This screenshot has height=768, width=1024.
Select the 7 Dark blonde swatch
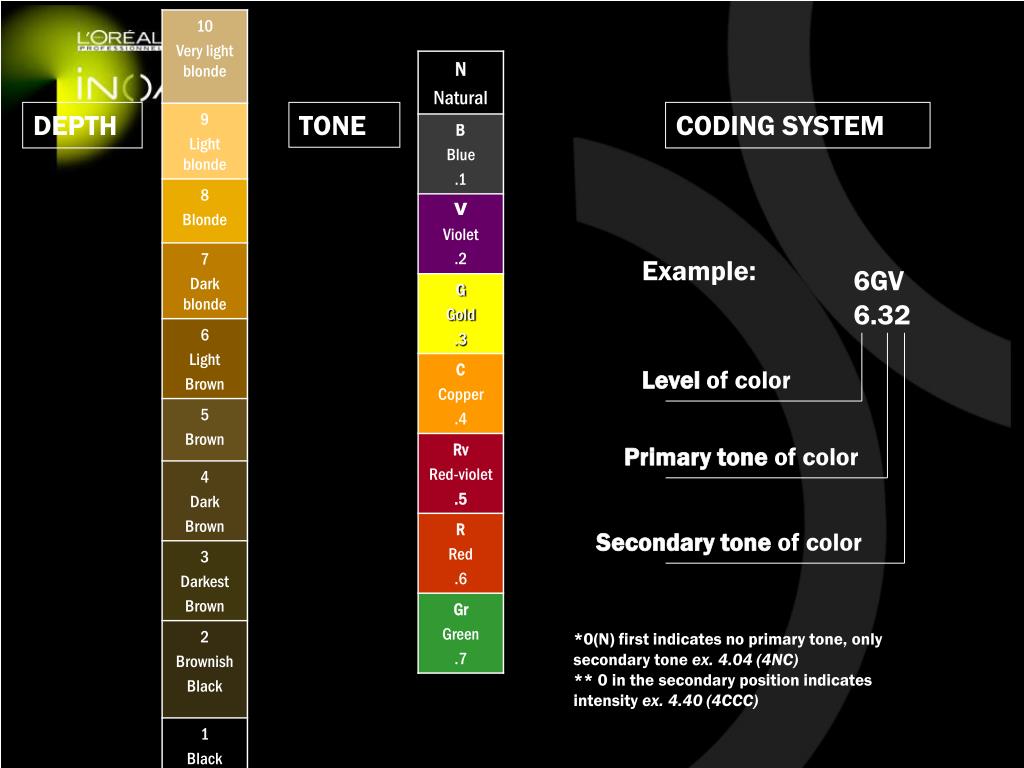[x=204, y=281]
